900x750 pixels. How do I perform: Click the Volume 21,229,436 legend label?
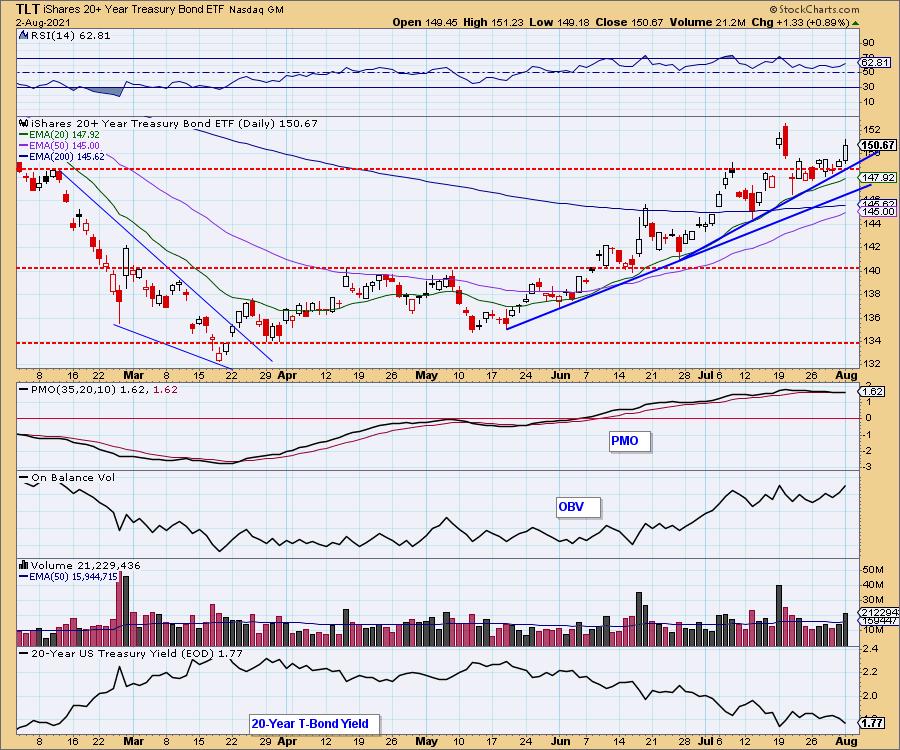tap(86, 566)
